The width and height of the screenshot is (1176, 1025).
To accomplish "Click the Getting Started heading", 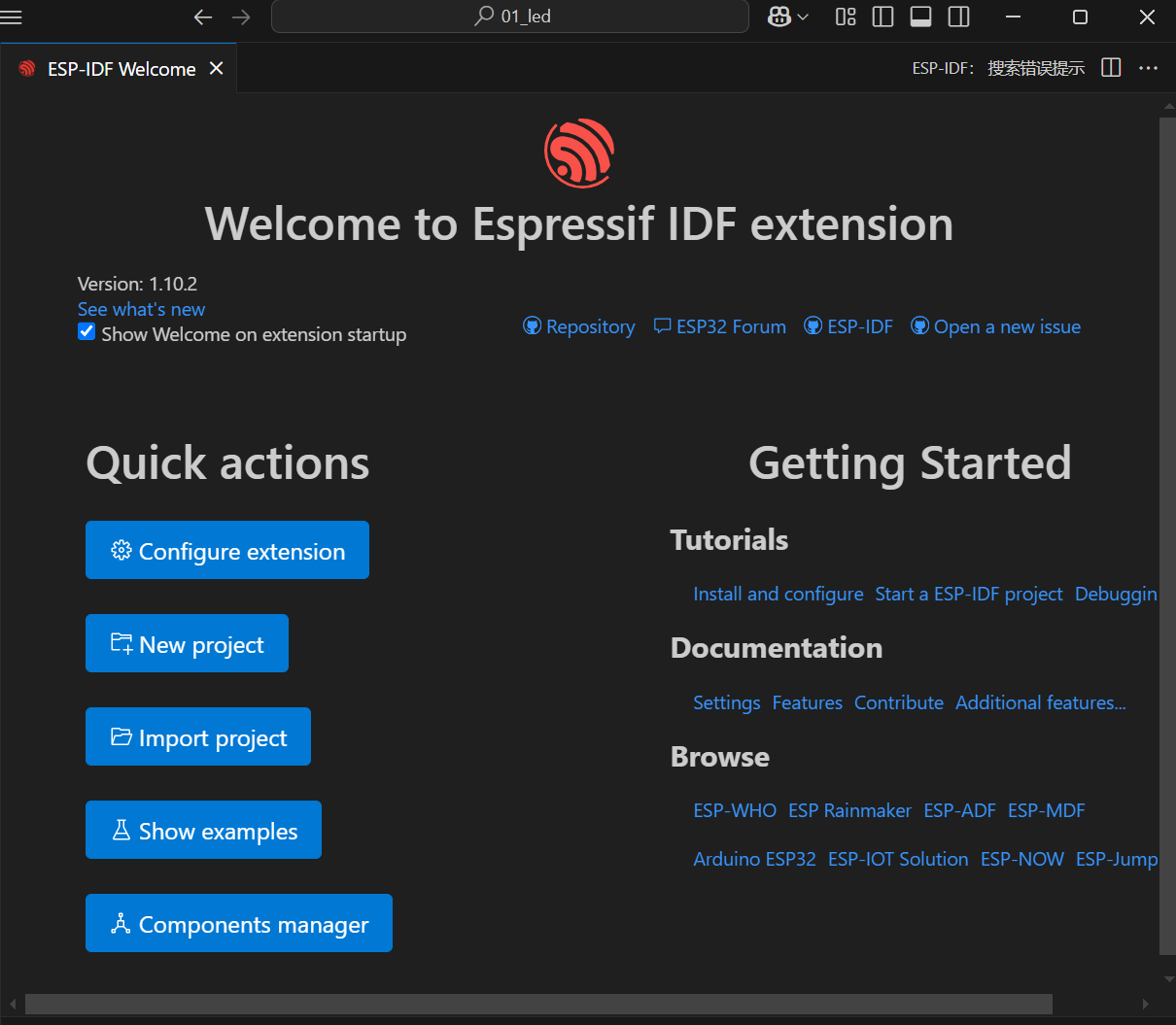I will click(910, 462).
